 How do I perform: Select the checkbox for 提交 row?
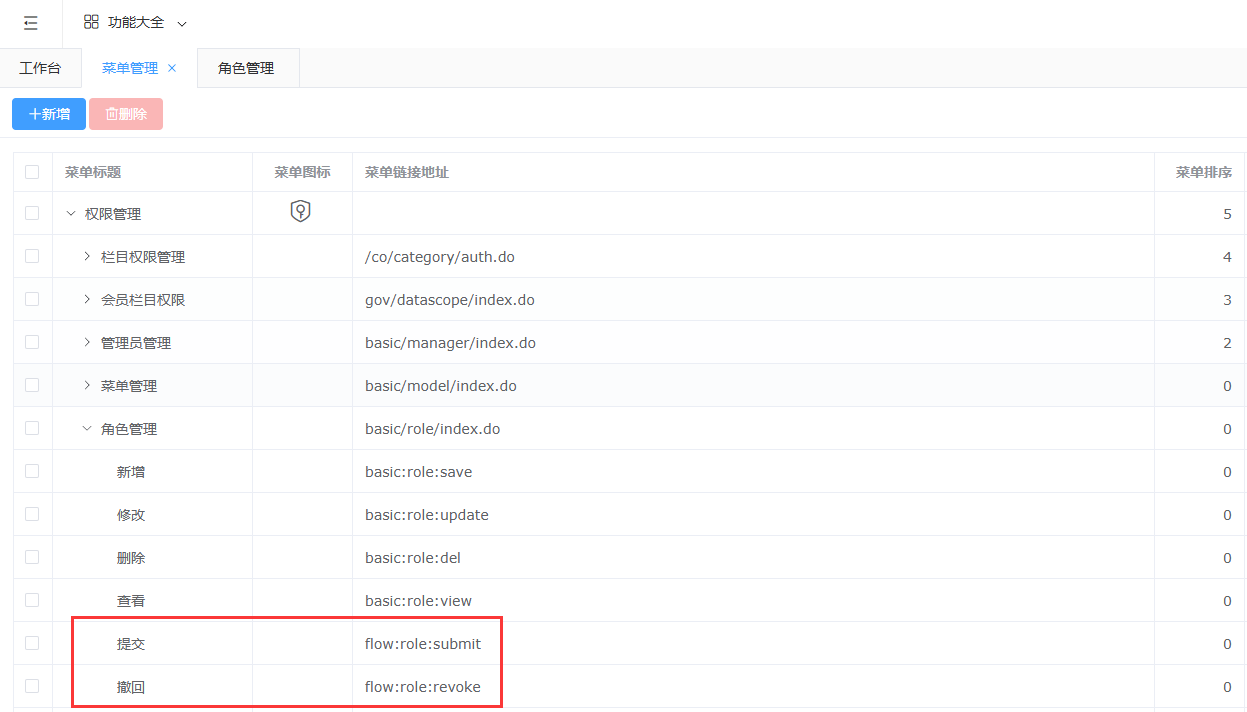coord(32,643)
